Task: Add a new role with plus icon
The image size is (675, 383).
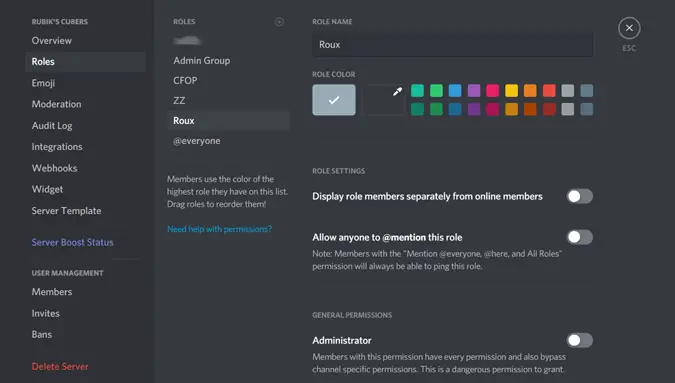Action: [279, 22]
